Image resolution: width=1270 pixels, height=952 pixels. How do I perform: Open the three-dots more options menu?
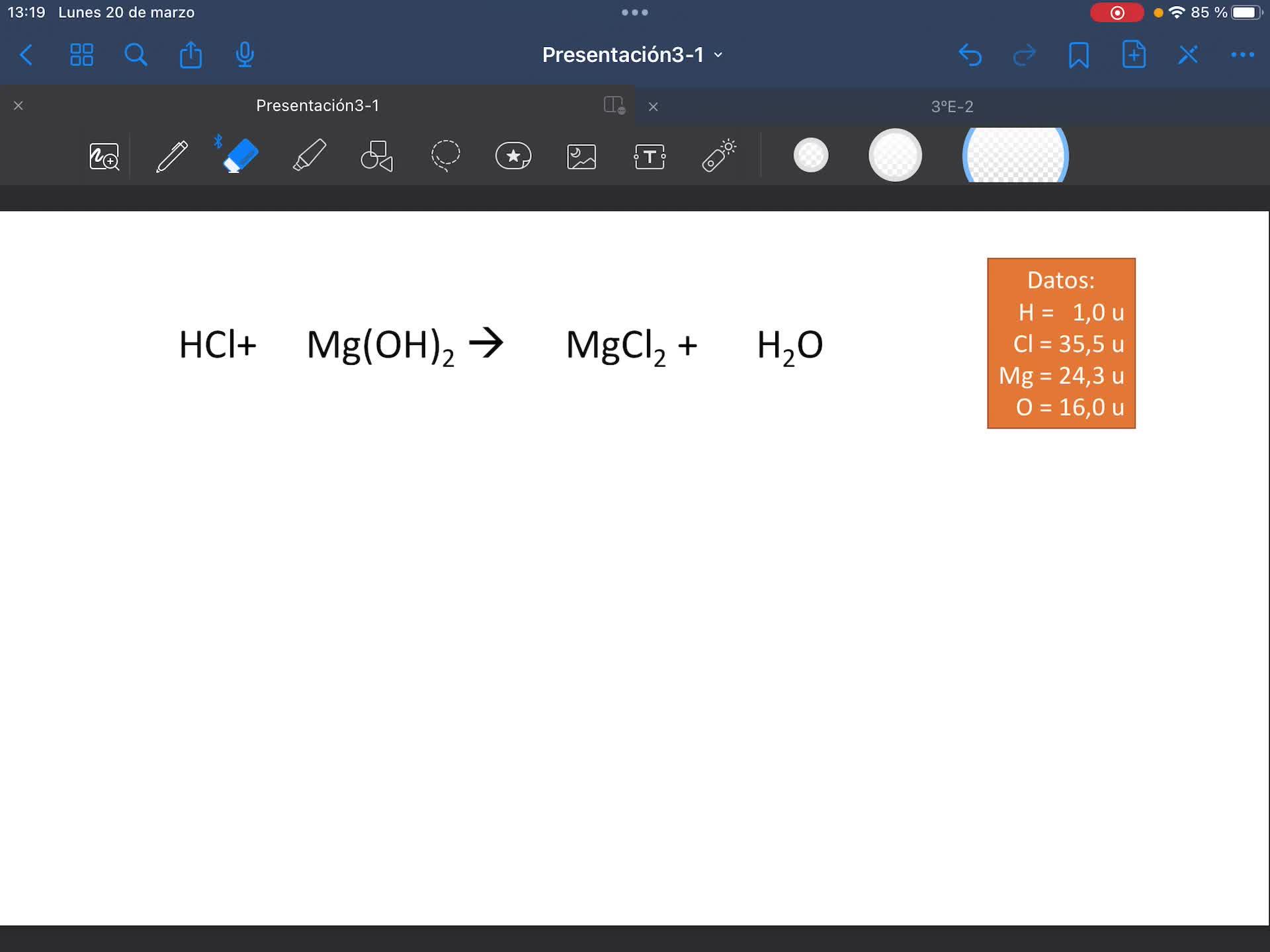[x=1242, y=55]
